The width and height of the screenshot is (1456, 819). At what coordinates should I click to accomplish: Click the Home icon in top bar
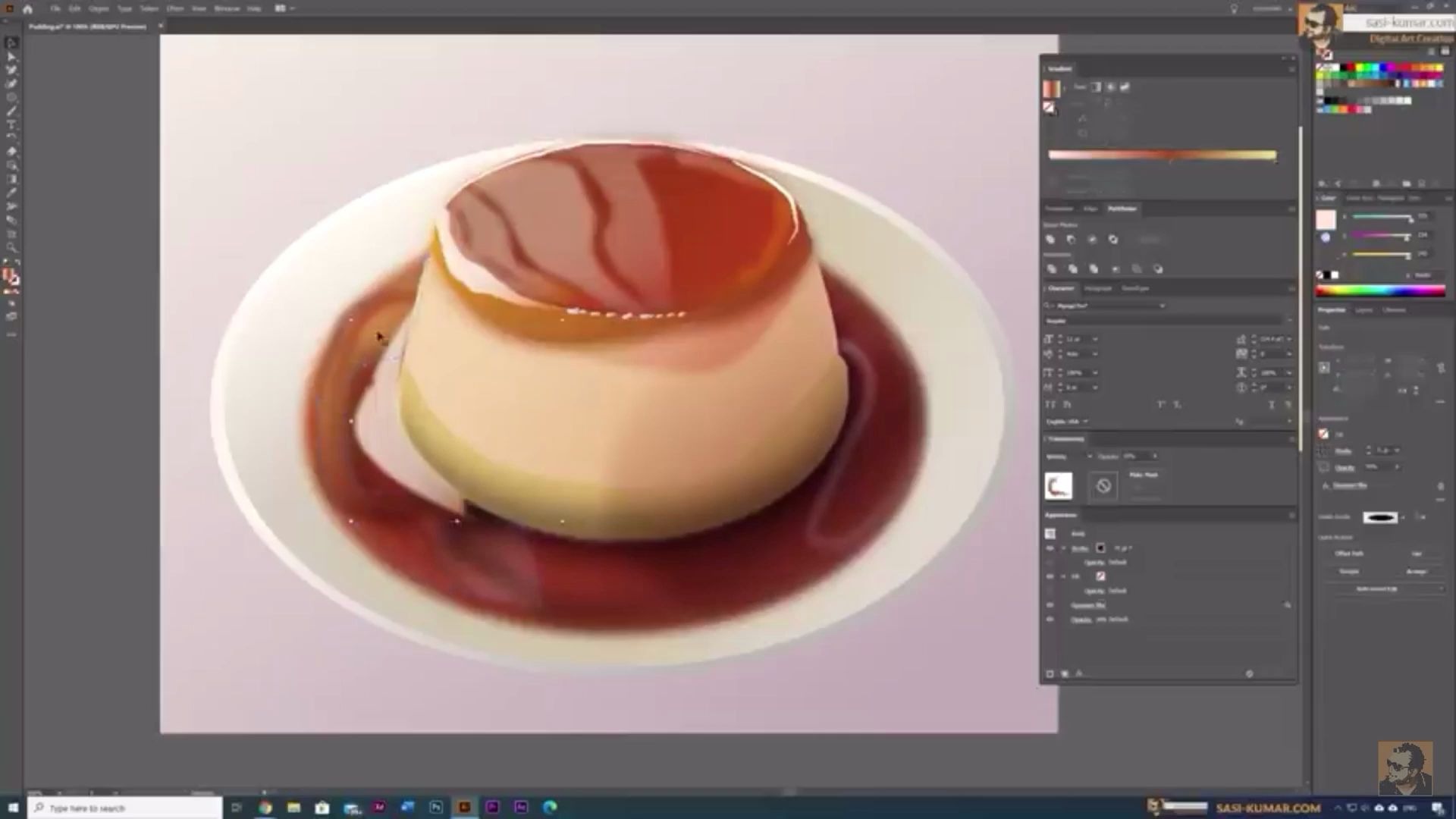(28, 9)
